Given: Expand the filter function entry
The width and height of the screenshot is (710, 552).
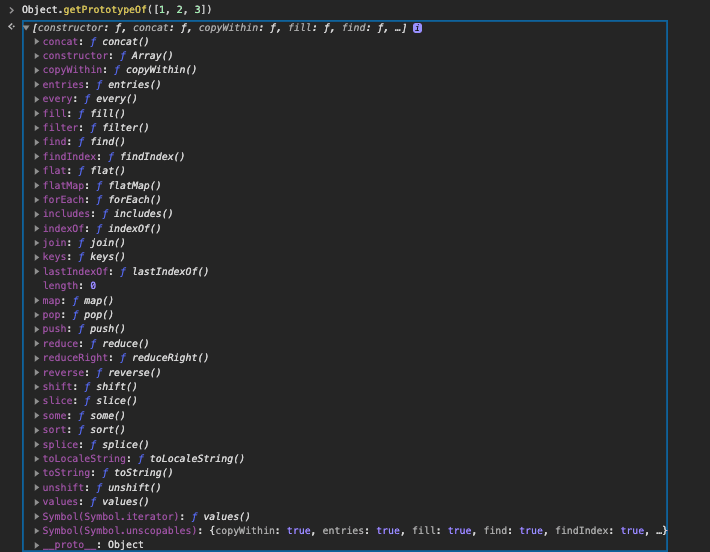Looking at the screenshot, I should click(x=37, y=128).
